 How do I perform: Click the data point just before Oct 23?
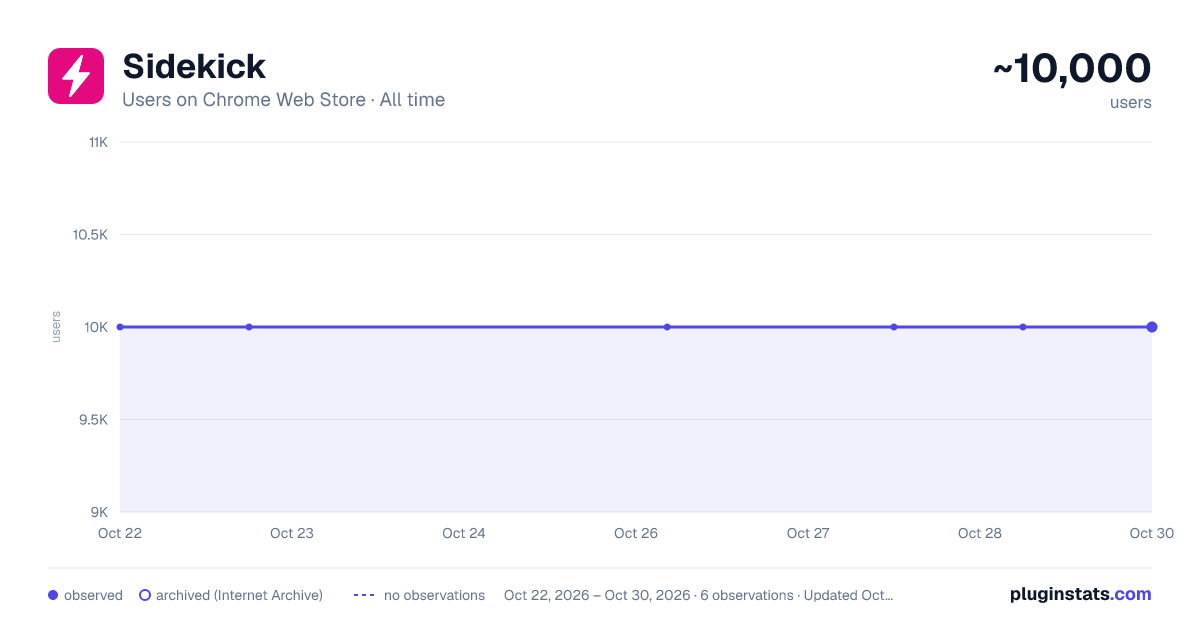tap(249, 327)
